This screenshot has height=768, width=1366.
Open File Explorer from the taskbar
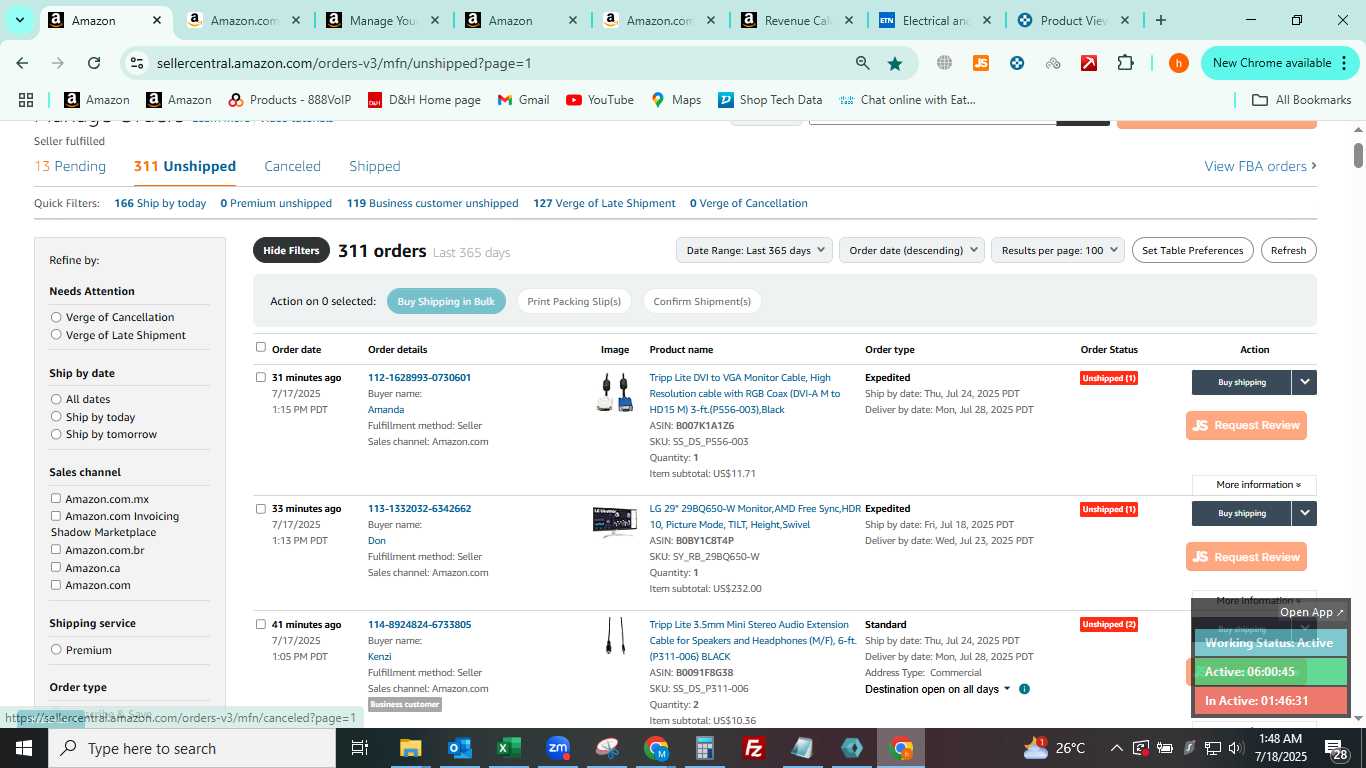411,748
